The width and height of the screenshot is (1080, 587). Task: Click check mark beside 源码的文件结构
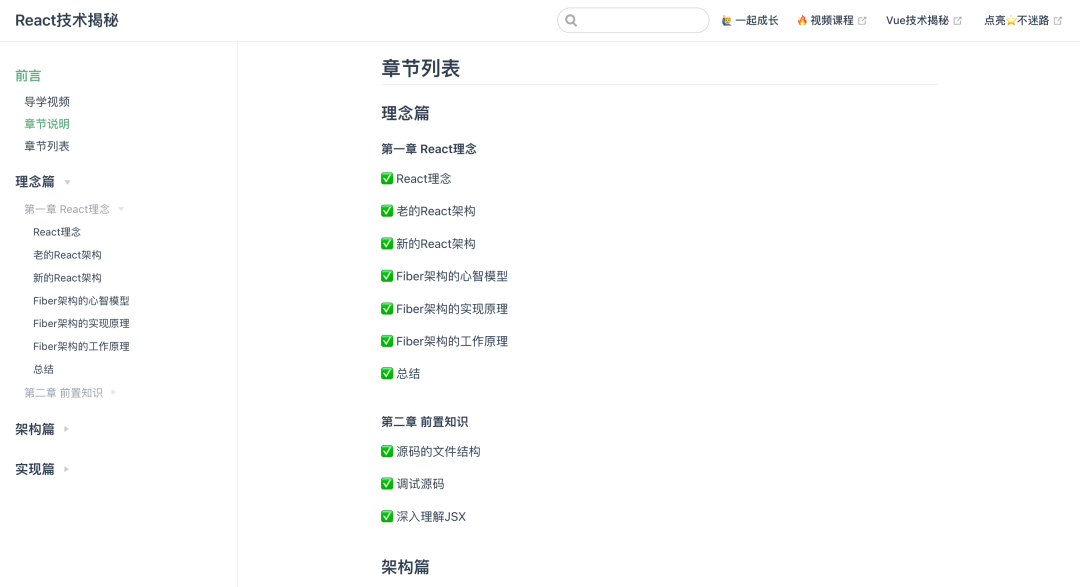[387, 451]
